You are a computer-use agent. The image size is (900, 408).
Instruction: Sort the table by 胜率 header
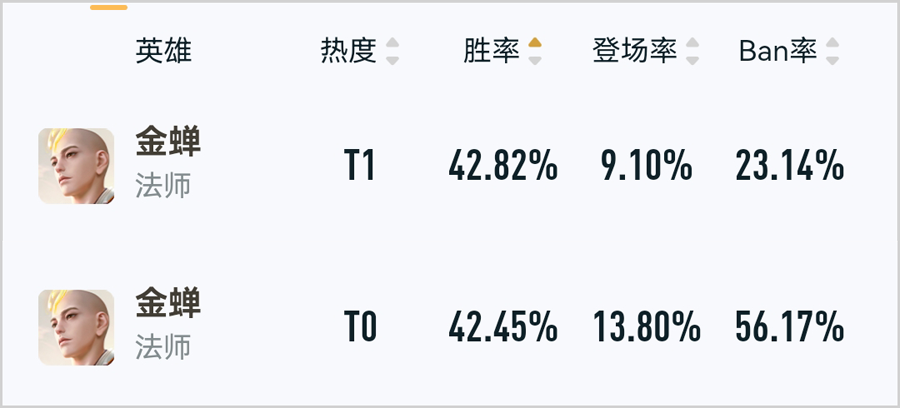tap(491, 51)
